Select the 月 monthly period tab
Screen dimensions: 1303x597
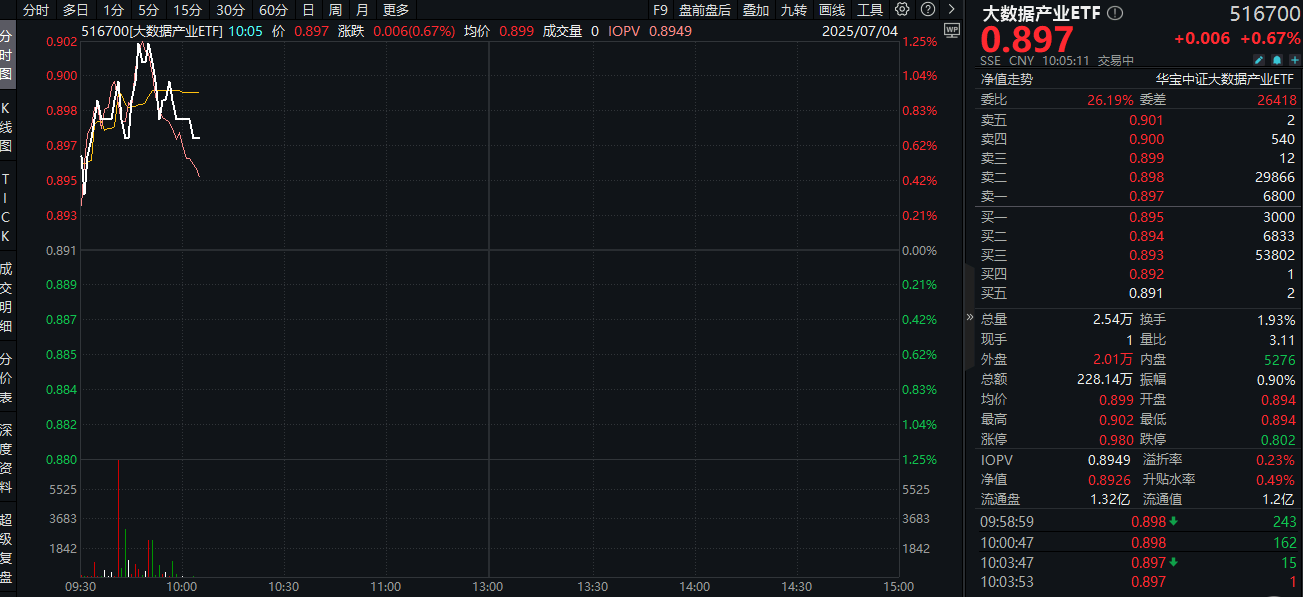[362, 9]
